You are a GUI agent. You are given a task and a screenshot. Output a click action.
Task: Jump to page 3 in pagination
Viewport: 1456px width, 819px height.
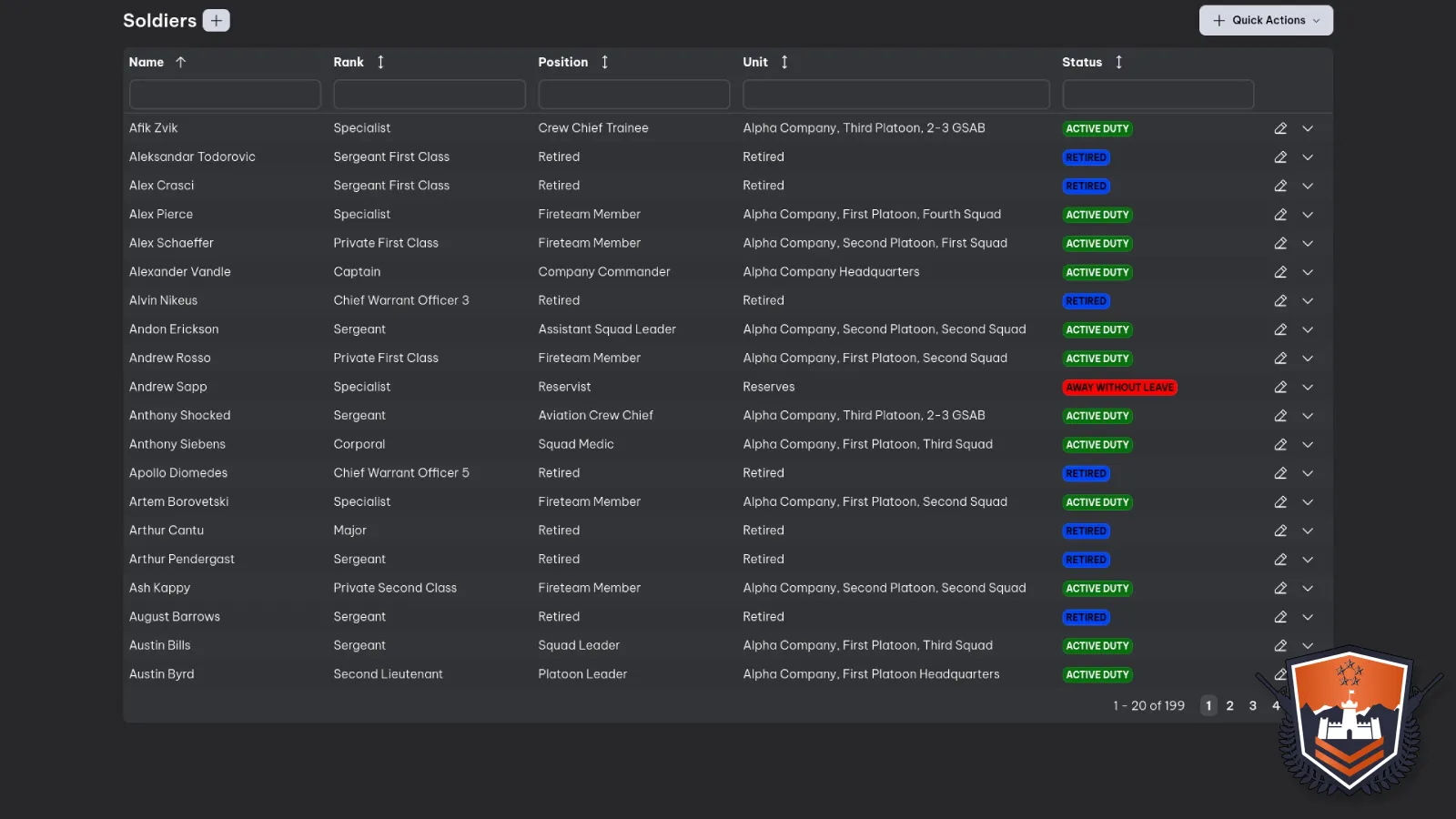coord(1252,705)
